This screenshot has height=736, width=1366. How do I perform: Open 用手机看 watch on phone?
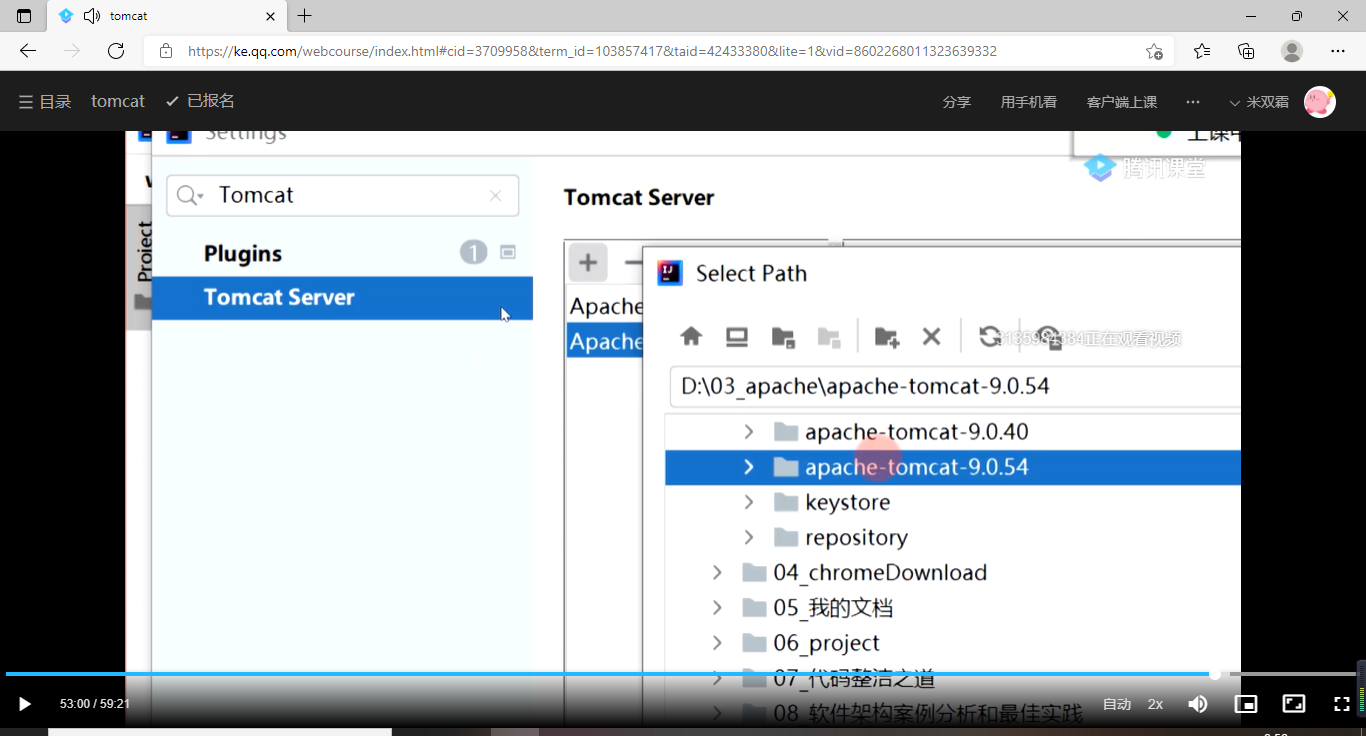pyautogui.click(x=1028, y=102)
